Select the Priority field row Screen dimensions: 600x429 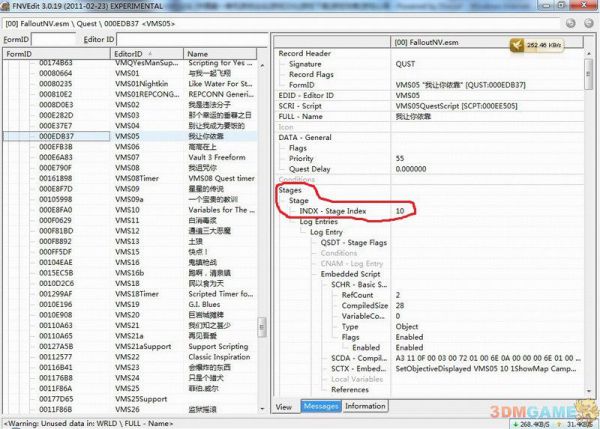click(429, 158)
